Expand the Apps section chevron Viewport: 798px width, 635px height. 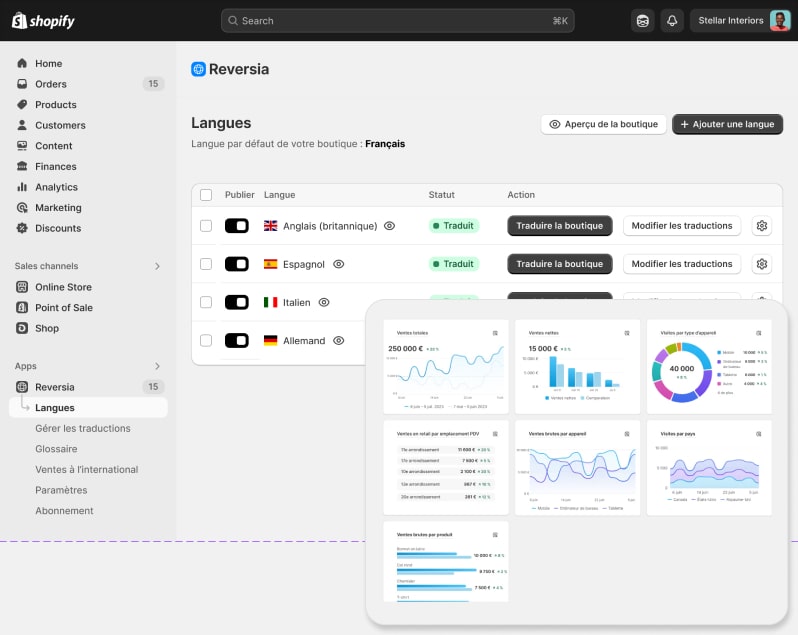(x=157, y=366)
